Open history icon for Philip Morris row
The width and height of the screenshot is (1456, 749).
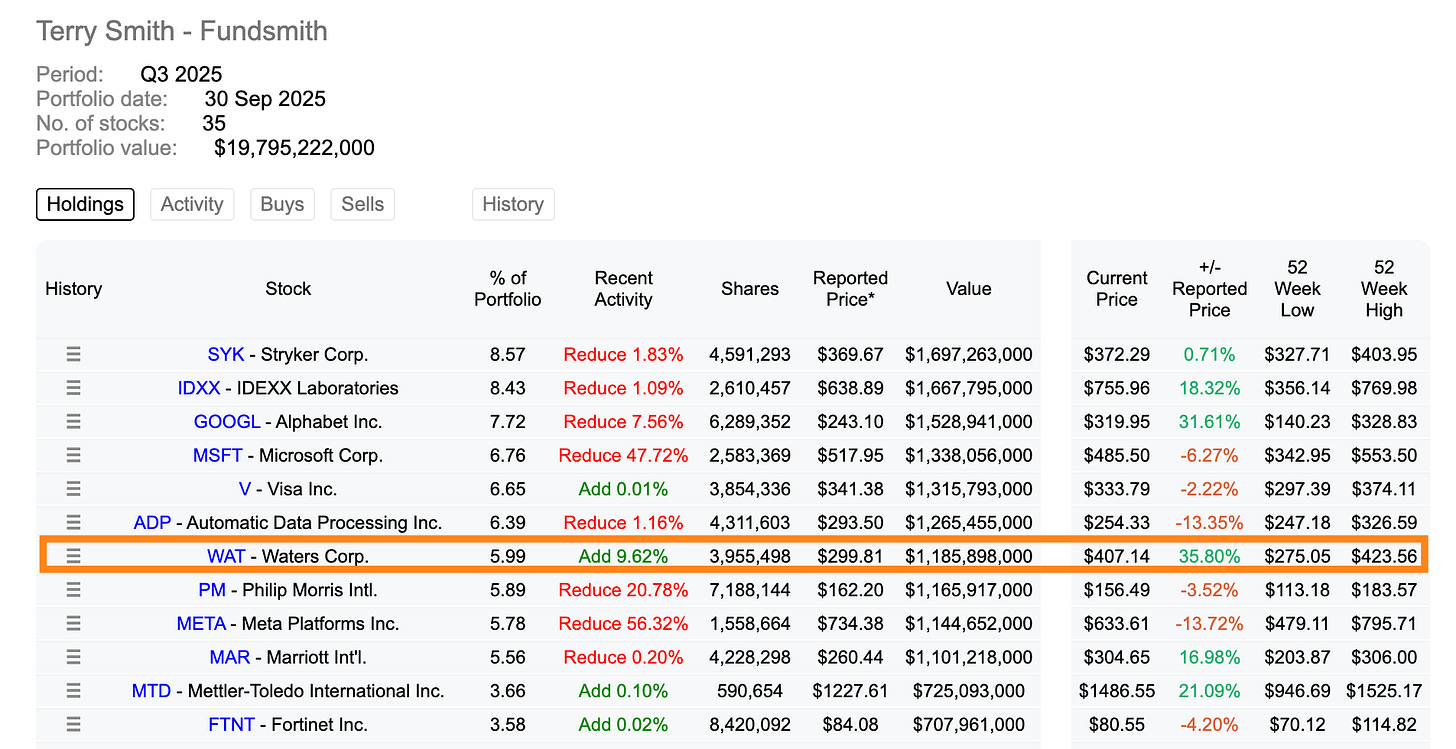point(73,590)
